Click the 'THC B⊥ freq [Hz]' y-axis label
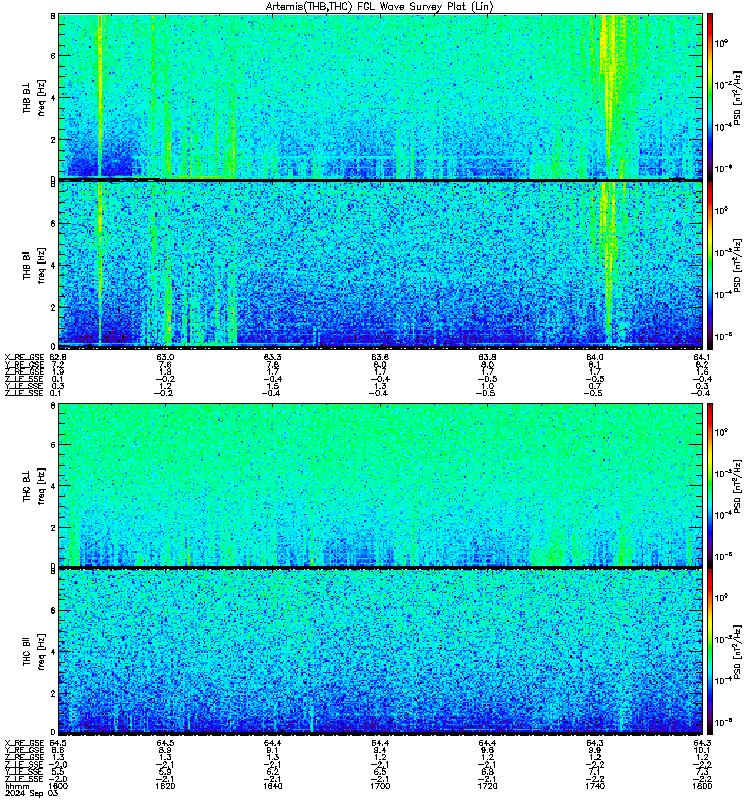Screen dimensions: 750x800 tap(34, 486)
